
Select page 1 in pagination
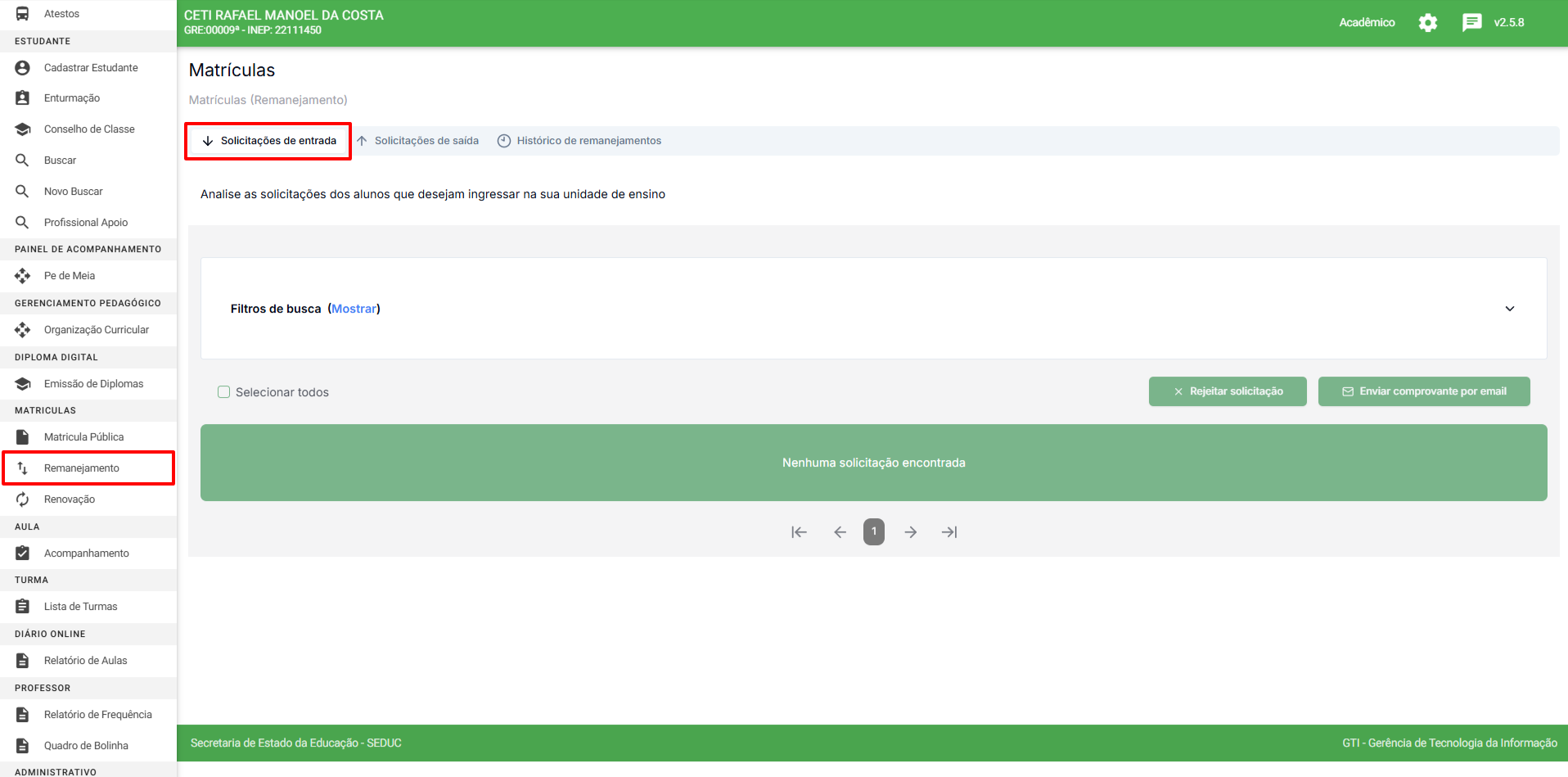point(873,532)
